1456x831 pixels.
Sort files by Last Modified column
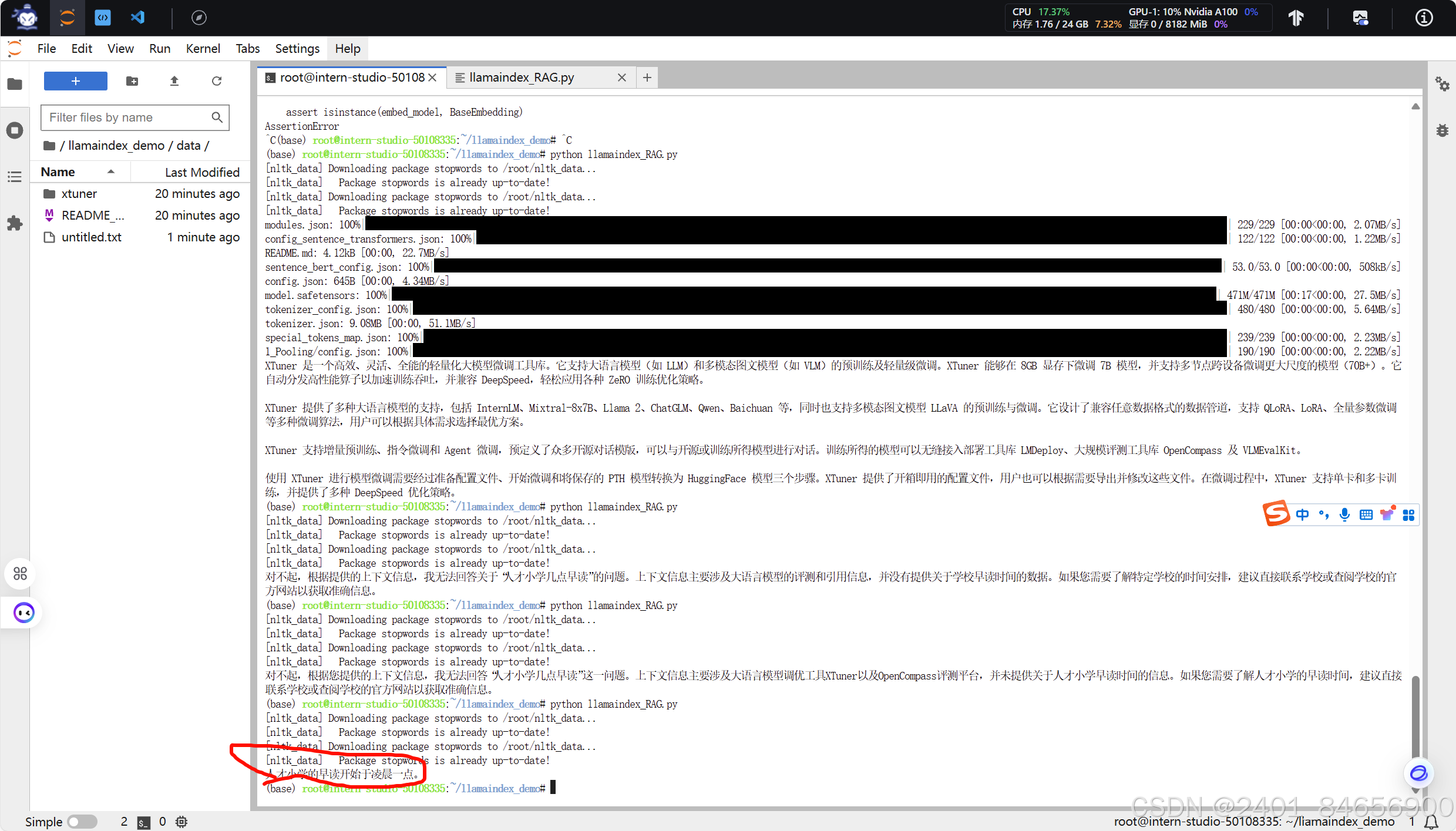pyautogui.click(x=201, y=172)
